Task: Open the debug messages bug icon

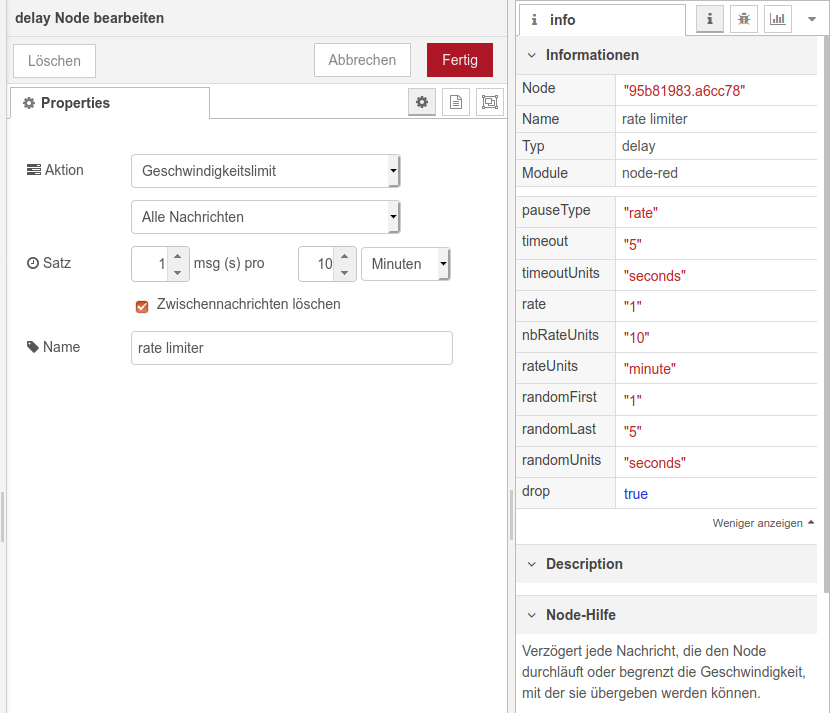Action: 743,19
